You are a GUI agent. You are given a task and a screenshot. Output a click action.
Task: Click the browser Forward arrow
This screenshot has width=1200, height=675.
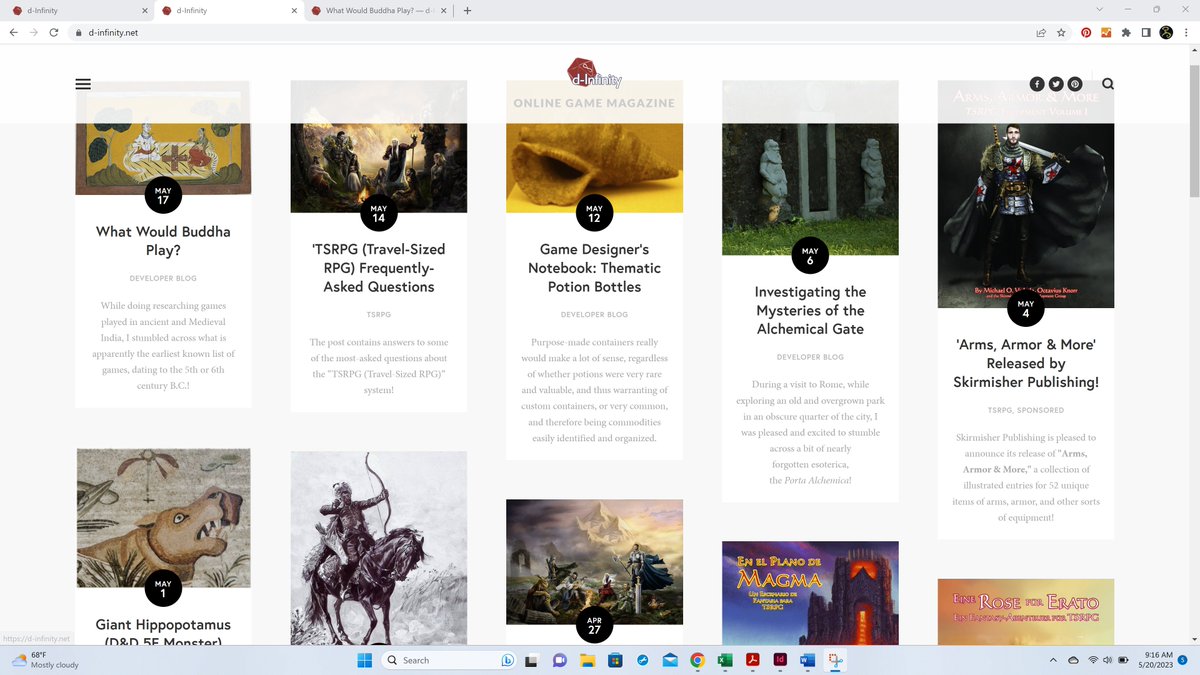pos(35,32)
